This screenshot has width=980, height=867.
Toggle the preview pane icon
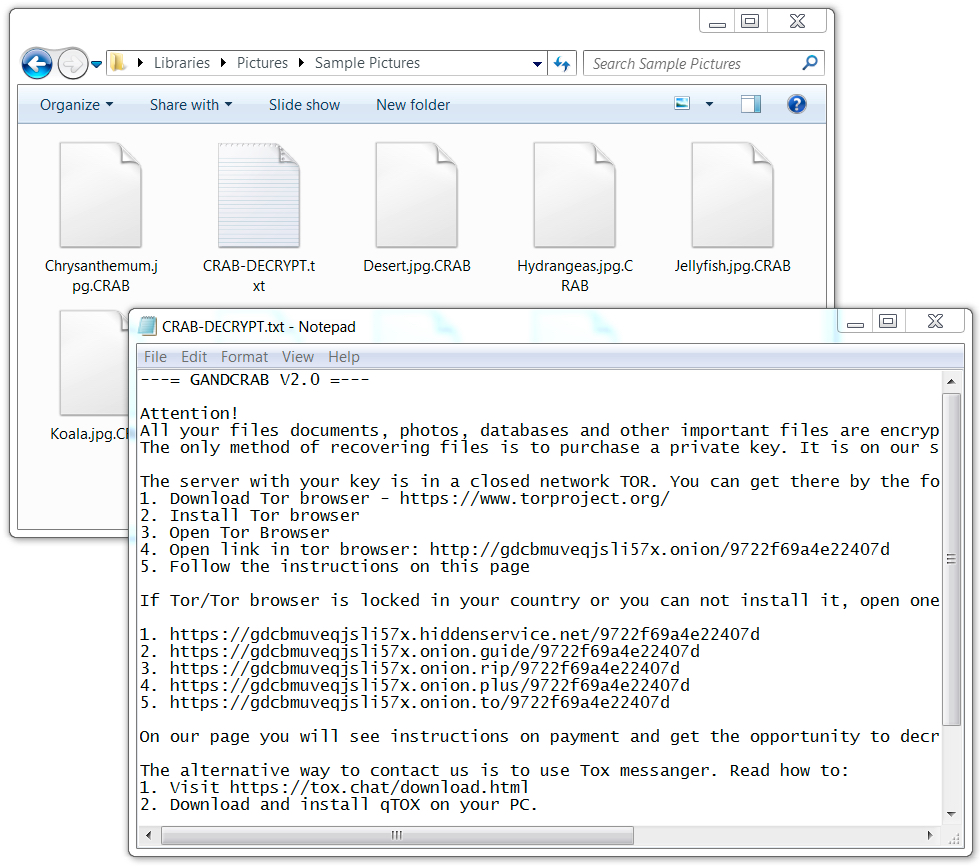click(x=751, y=104)
